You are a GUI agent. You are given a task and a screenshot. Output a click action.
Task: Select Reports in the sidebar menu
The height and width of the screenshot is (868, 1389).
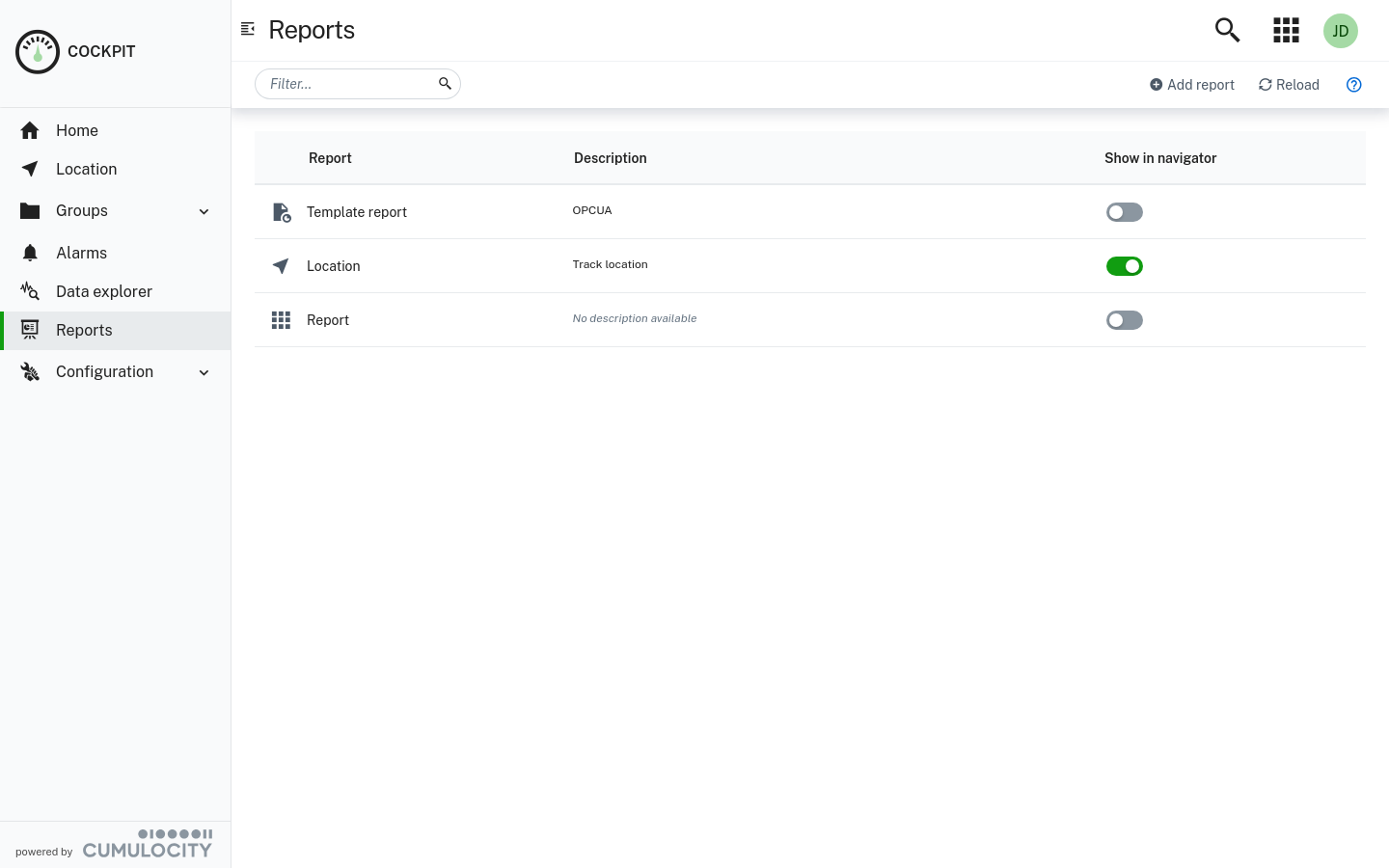point(84,330)
